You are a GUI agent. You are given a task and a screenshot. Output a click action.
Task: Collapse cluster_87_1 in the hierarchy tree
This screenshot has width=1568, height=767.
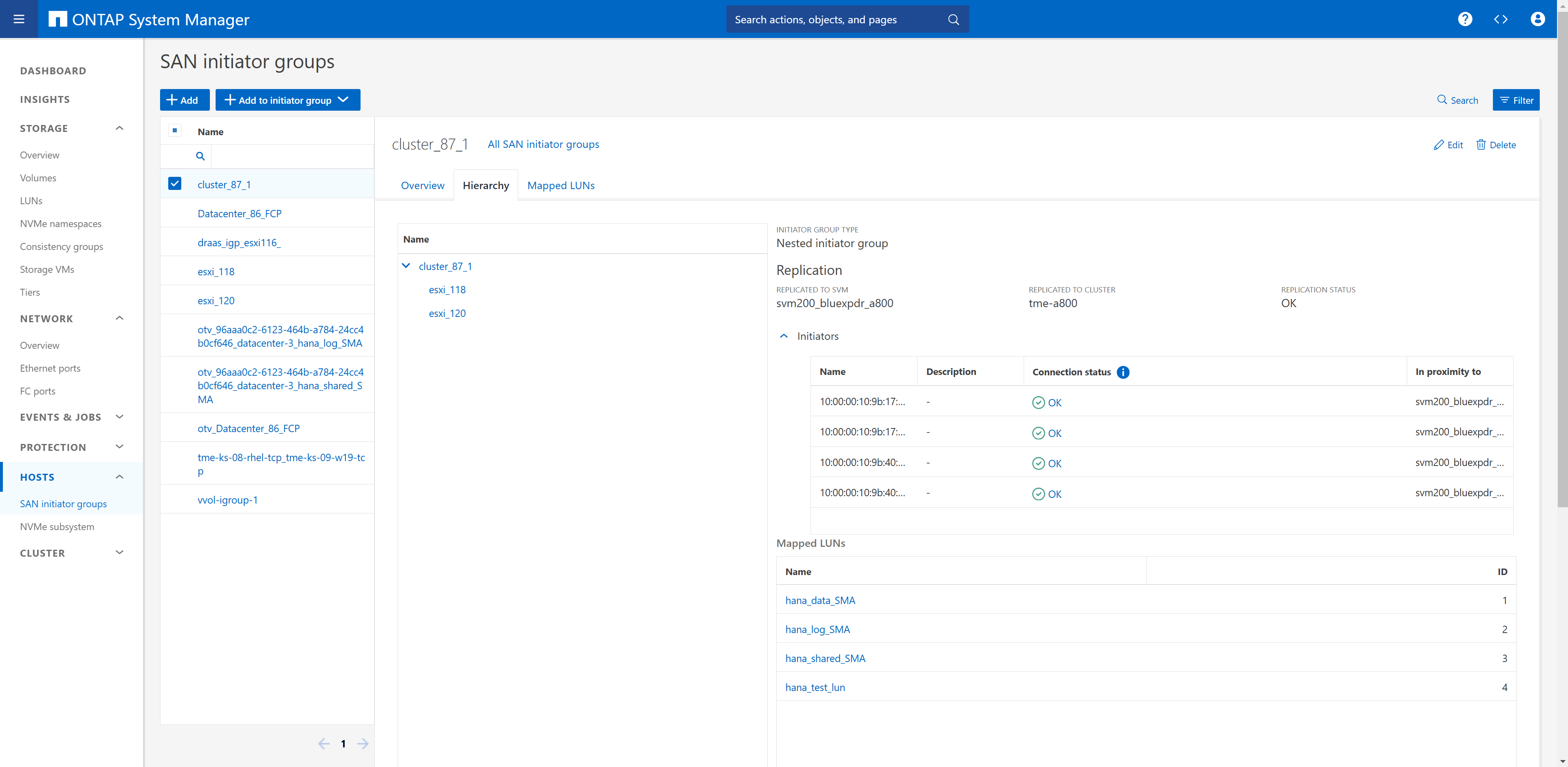pyautogui.click(x=406, y=266)
